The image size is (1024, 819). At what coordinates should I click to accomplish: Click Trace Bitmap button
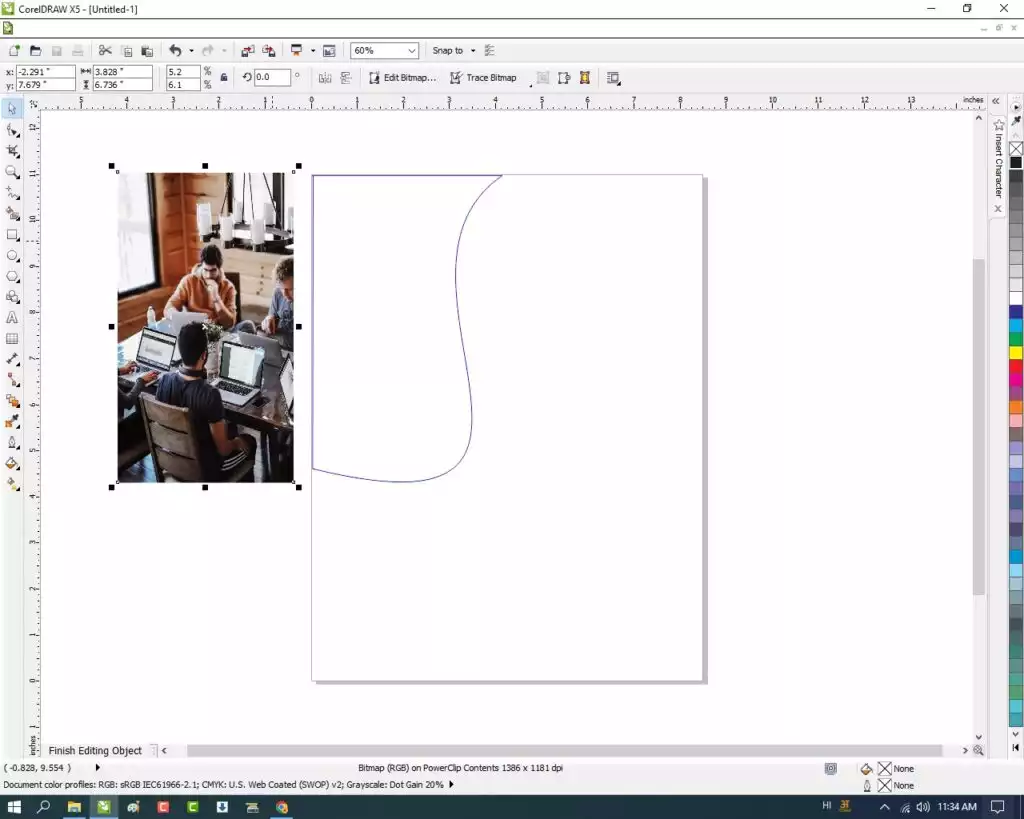(484, 78)
